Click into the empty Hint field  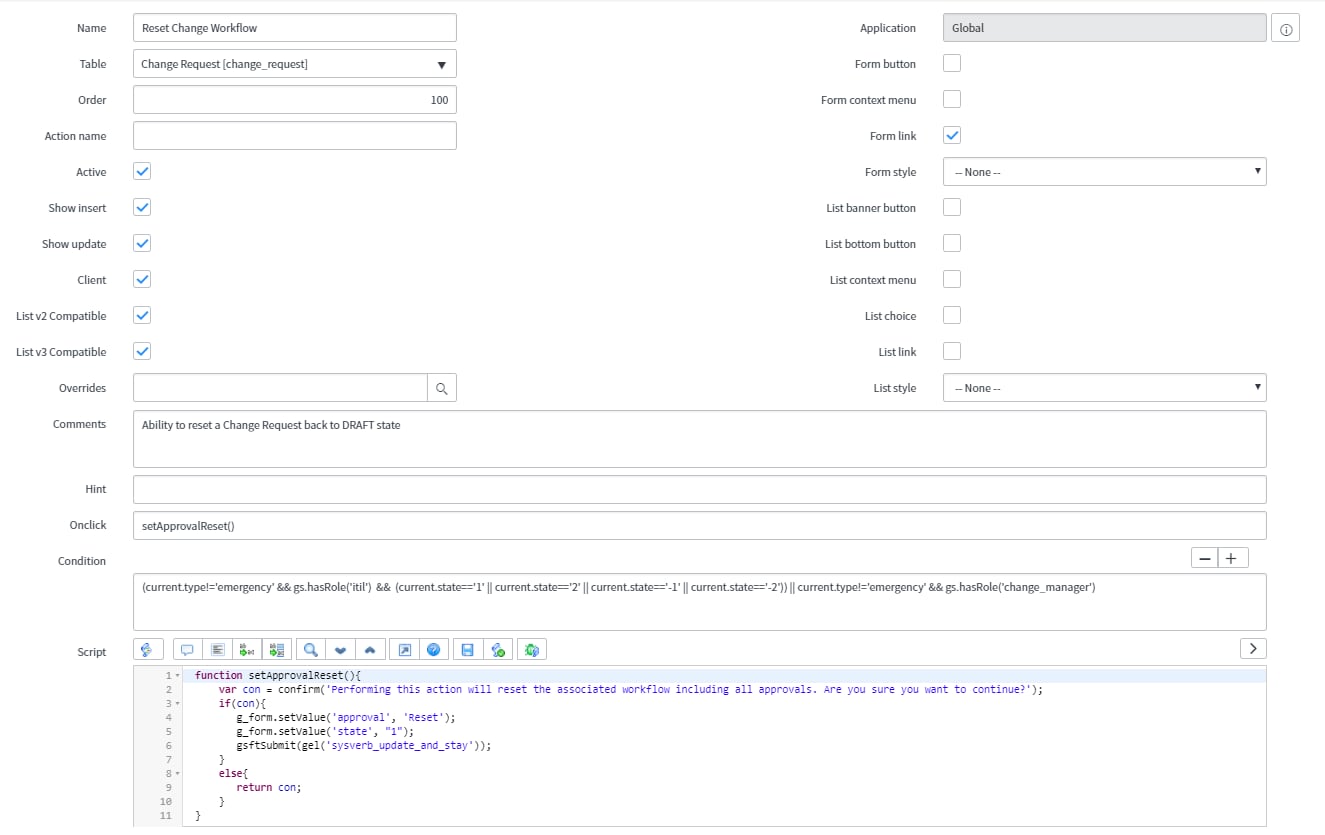coord(700,490)
